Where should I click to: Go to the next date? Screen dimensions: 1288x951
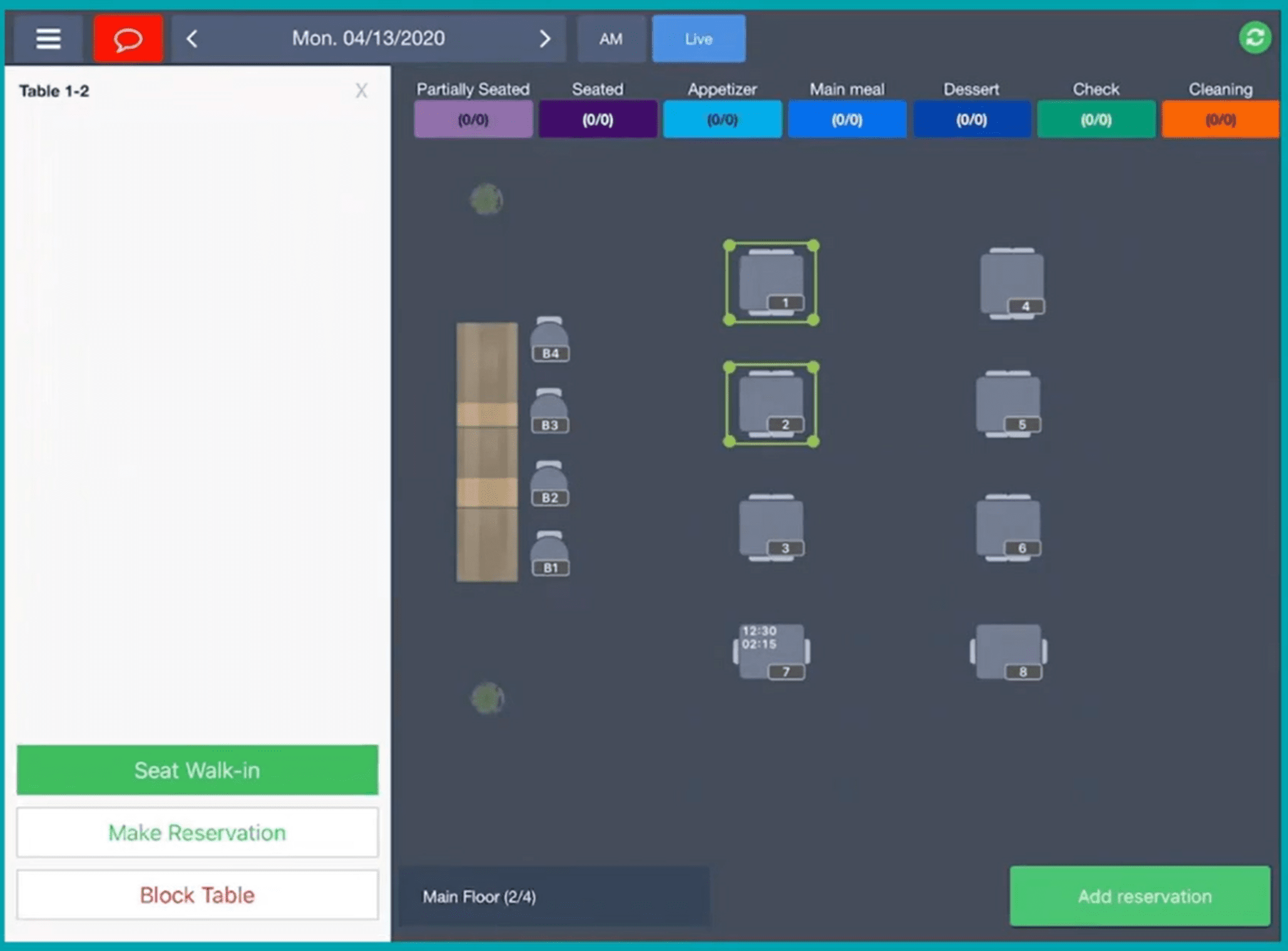tap(544, 39)
